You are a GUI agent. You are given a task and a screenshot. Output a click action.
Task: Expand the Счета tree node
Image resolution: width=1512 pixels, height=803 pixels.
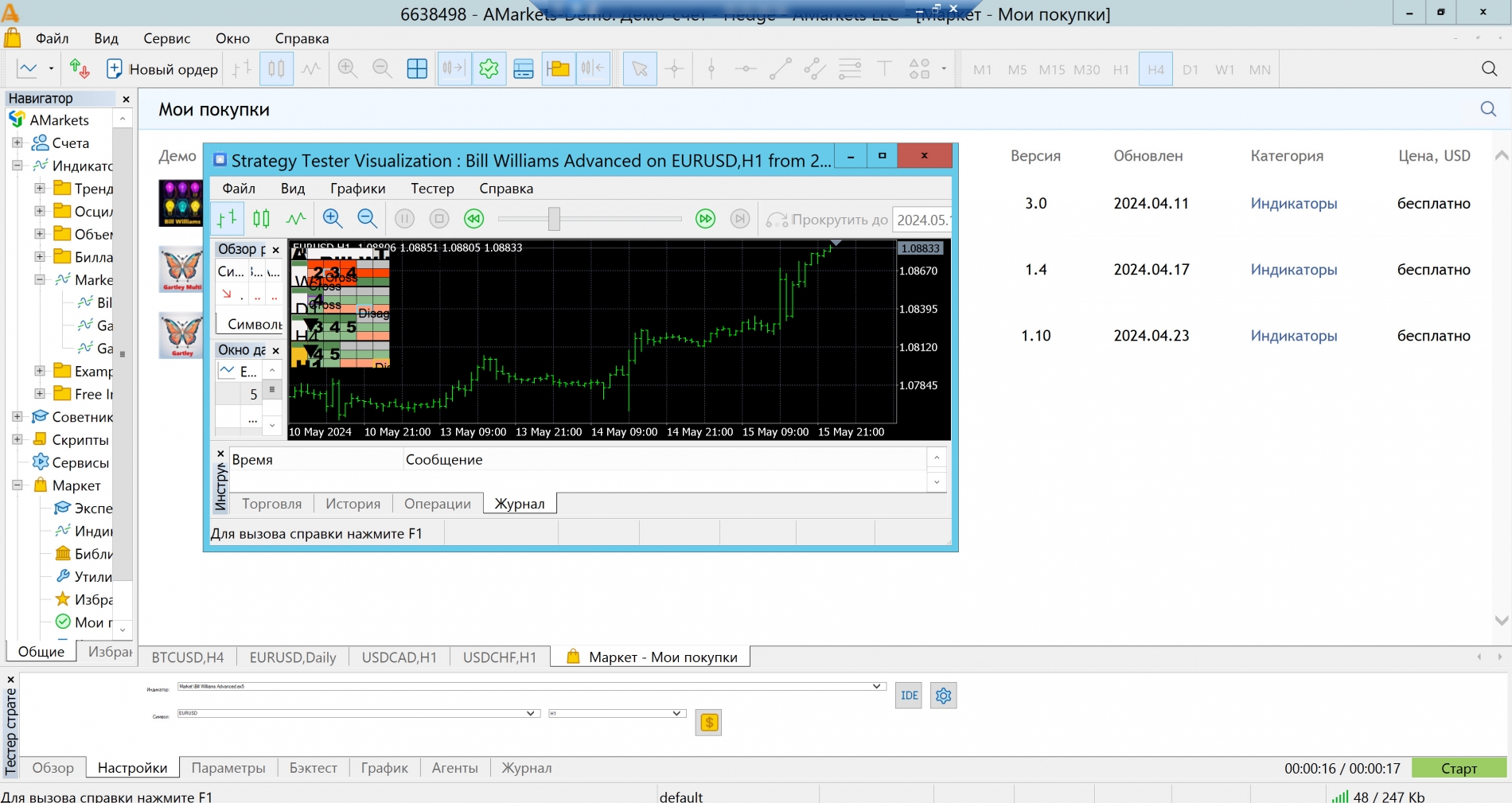[17, 143]
